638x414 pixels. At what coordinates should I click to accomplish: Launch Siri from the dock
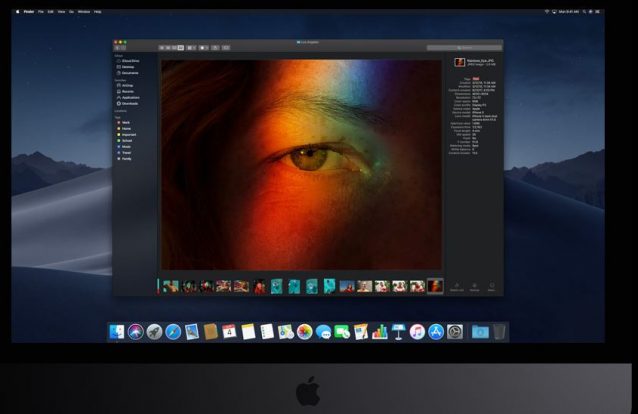pyautogui.click(x=136, y=332)
